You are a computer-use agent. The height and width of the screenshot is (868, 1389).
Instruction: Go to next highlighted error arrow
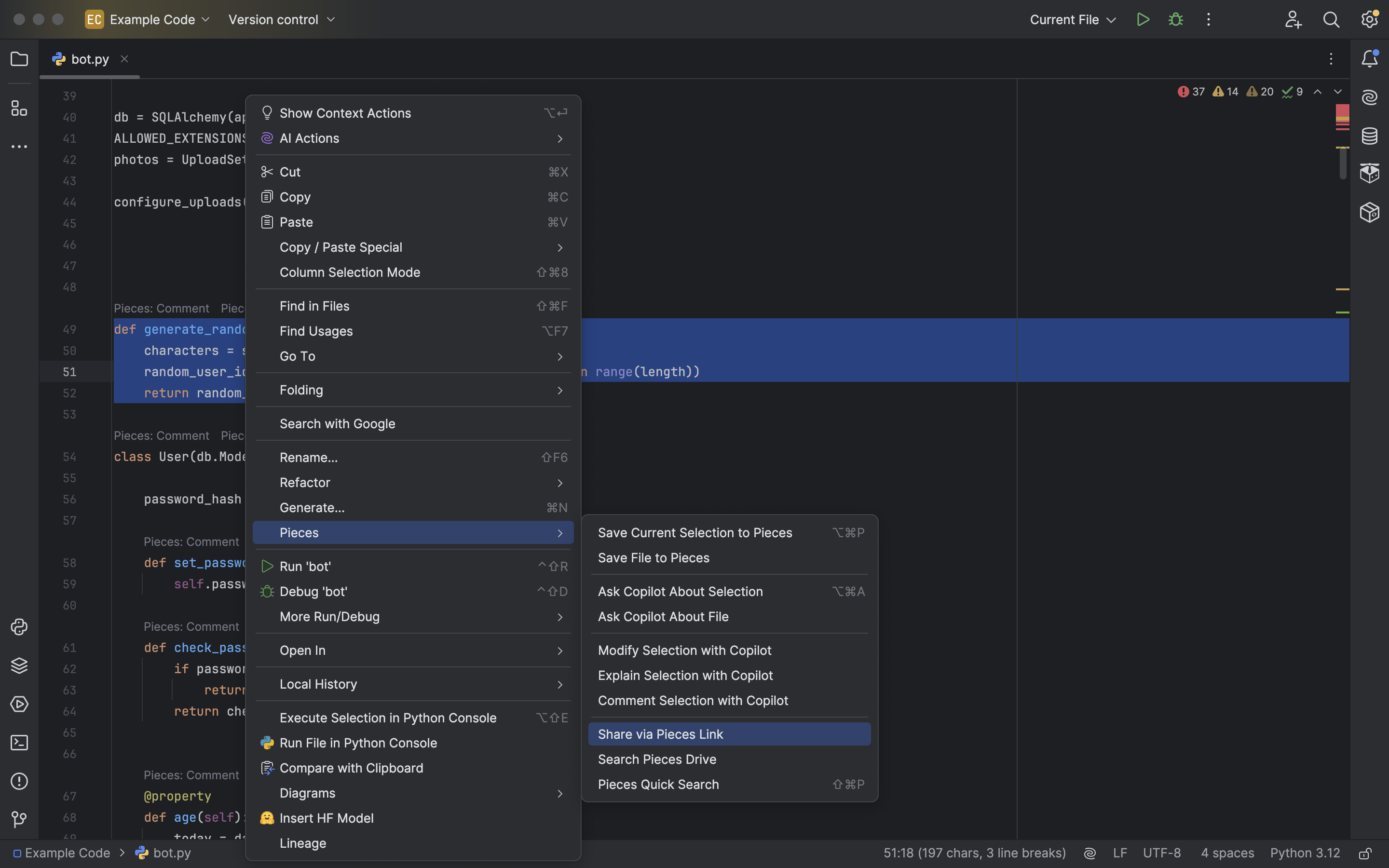pyautogui.click(x=1337, y=92)
